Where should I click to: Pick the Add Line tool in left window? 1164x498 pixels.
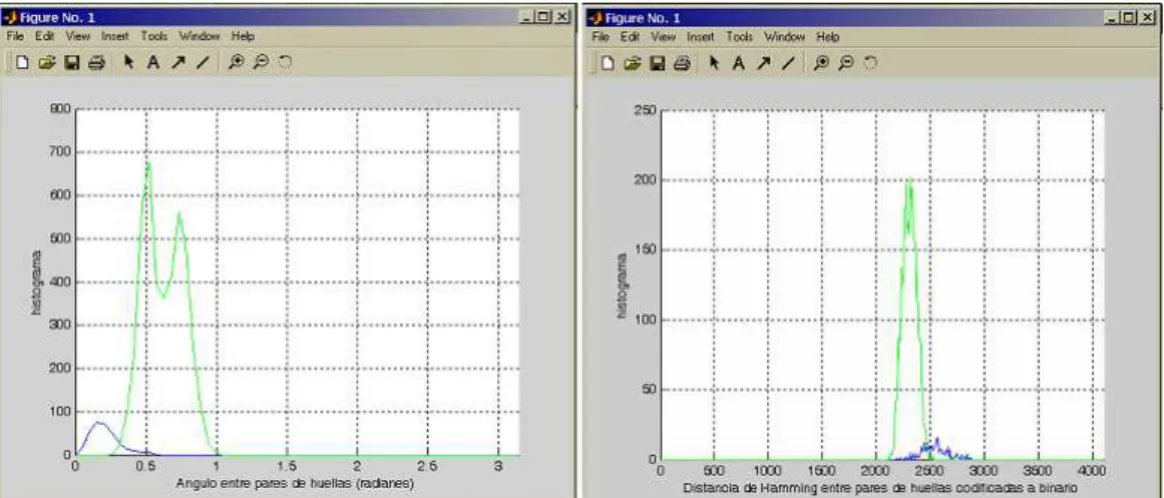pyautogui.click(x=203, y=63)
